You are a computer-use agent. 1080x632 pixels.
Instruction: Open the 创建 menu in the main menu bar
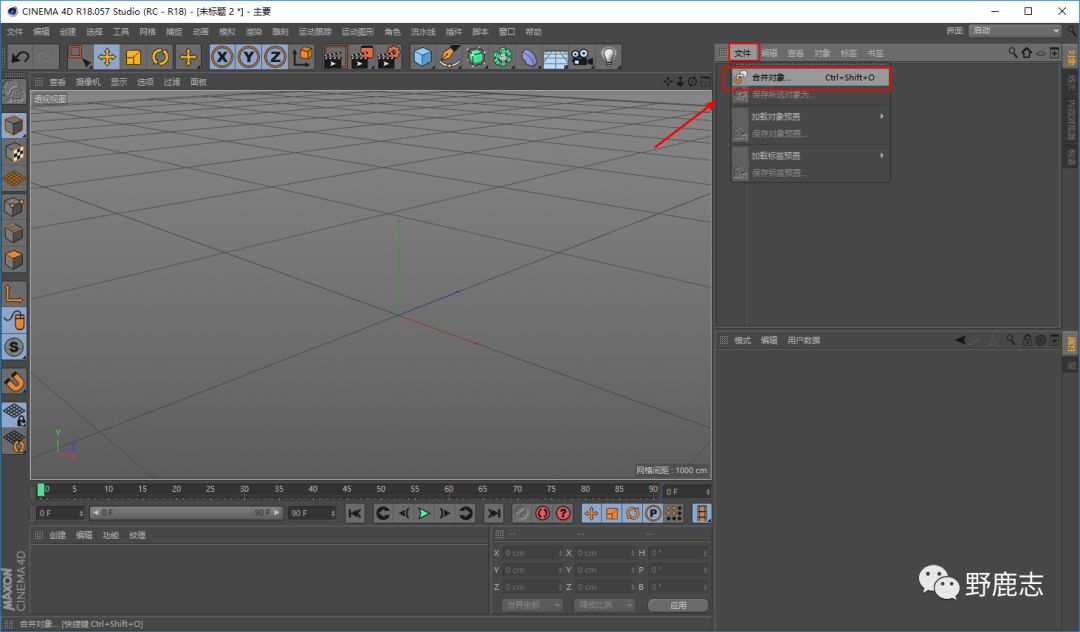tap(68, 32)
